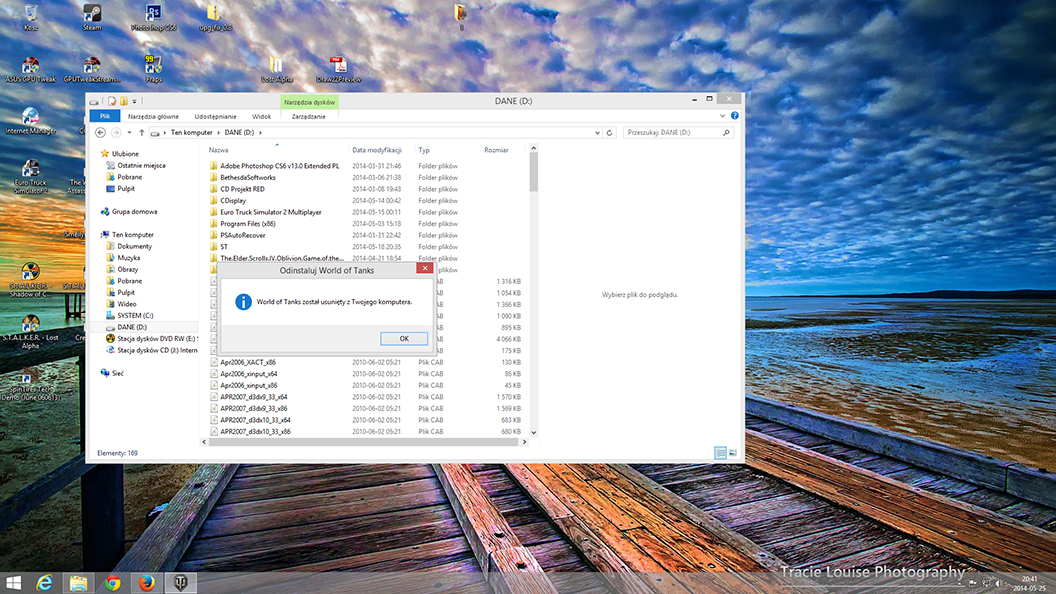This screenshot has height=594, width=1056.
Task: Click the properties icon in quick access toolbar
Action: coord(112,101)
